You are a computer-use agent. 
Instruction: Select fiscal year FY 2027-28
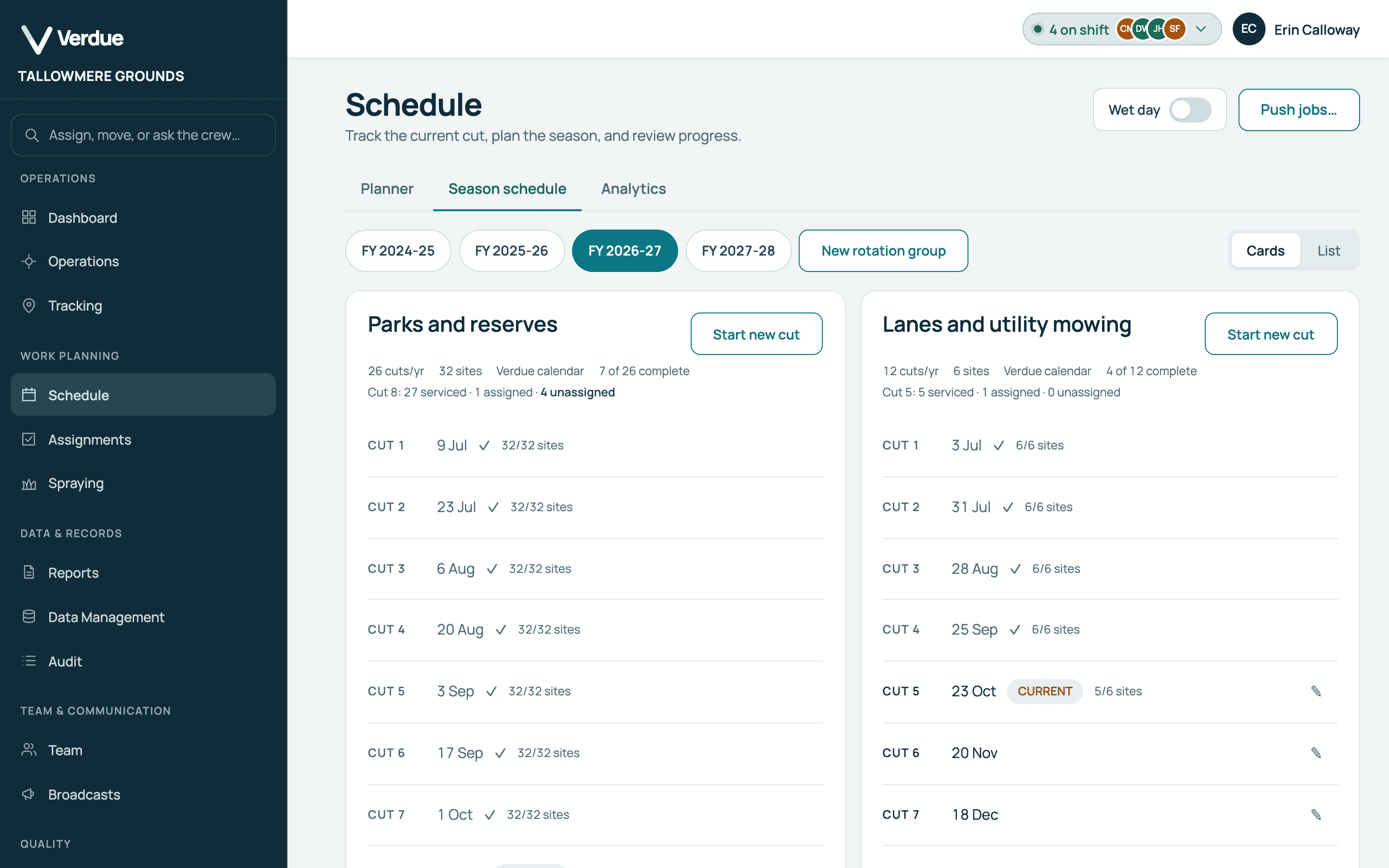click(x=738, y=251)
